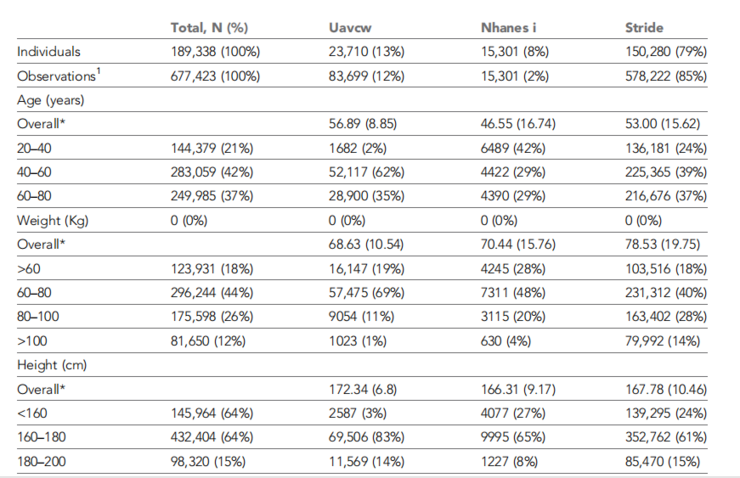Image resolution: width=740 pixels, height=478 pixels.
Task: Click the <160 height row label
Action: (x=33, y=411)
